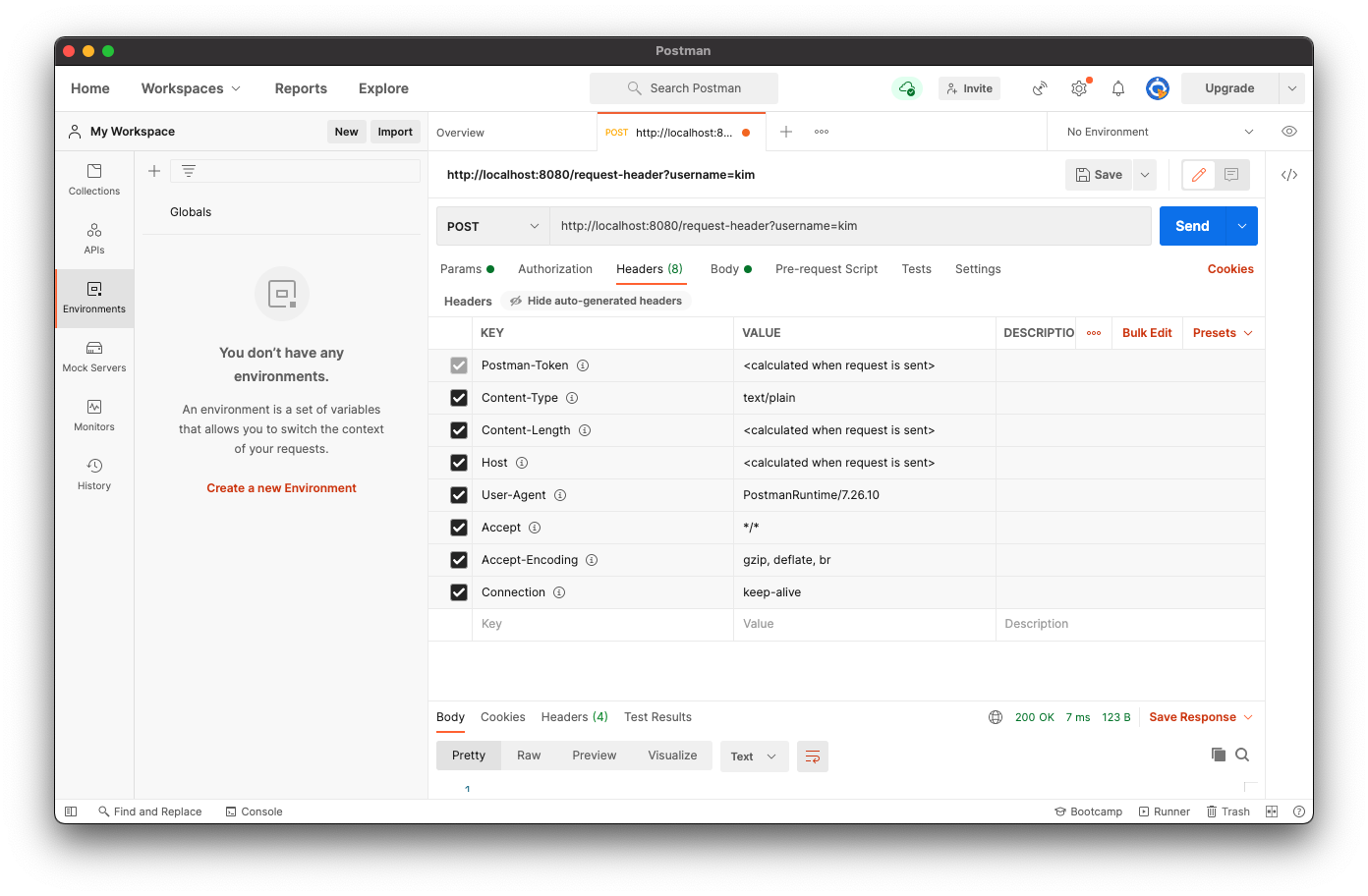1368x896 pixels.
Task: Switch to the Authorization tab
Action: [555, 269]
